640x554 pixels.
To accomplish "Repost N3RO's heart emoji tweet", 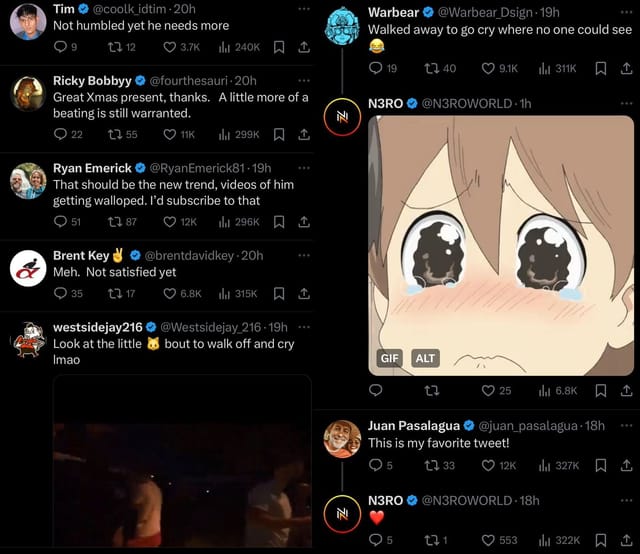I will point(433,540).
